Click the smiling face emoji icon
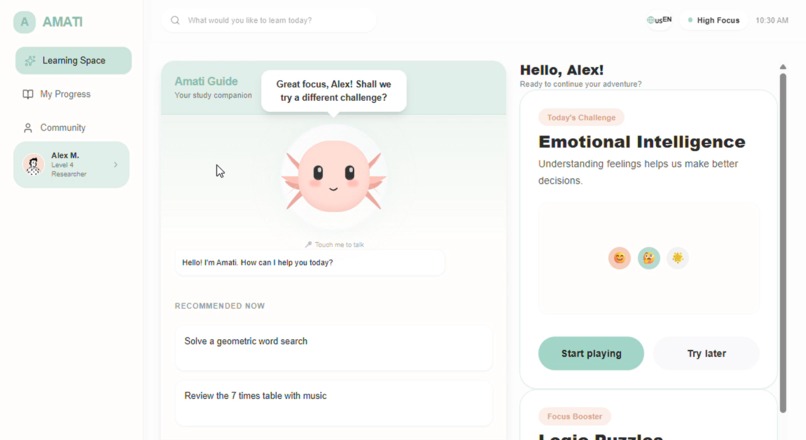The height and width of the screenshot is (440, 806). pyautogui.click(x=619, y=258)
